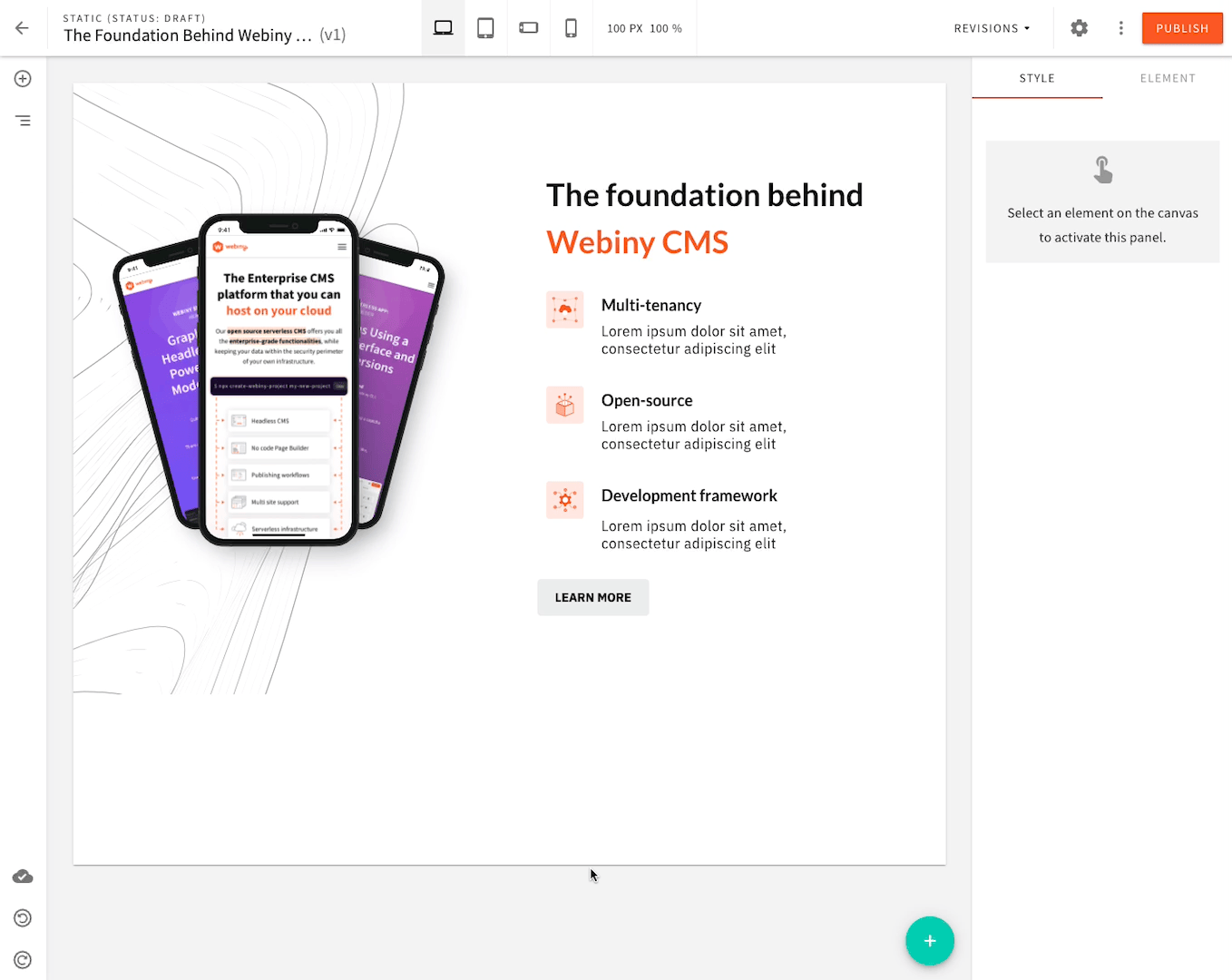Viewport: 1232px width, 980px height.
Task: Select the phone mockup image
Action: coord(279,381)
